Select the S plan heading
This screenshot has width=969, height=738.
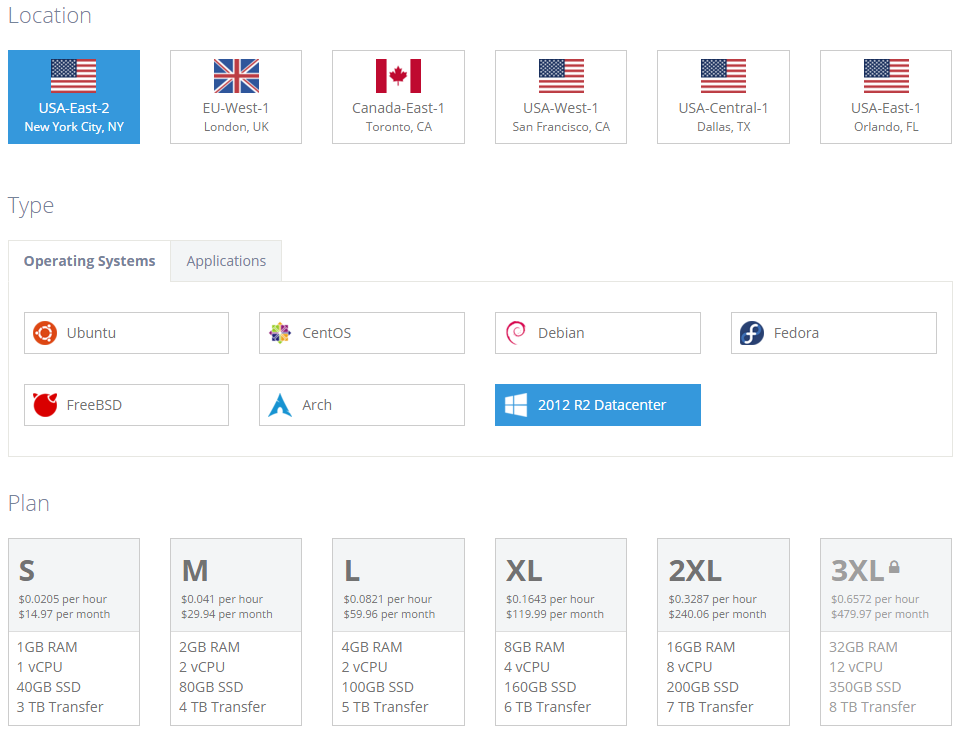tap(27, 570)
